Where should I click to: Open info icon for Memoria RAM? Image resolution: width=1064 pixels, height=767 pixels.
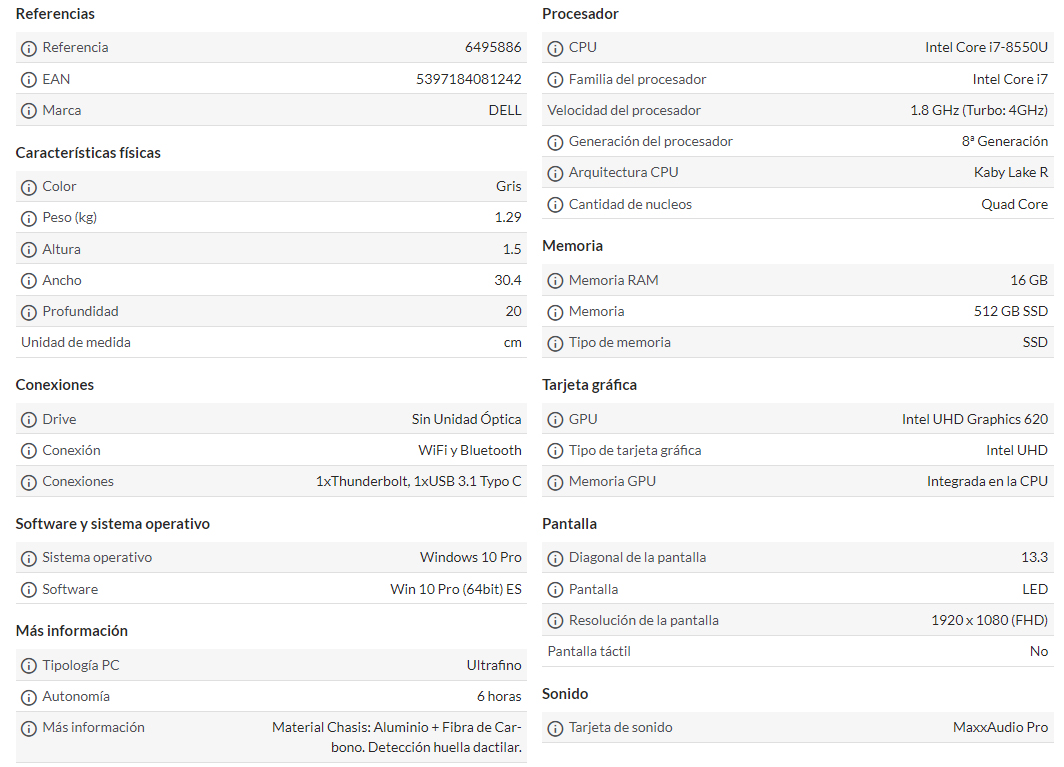[x=555, y=281]
